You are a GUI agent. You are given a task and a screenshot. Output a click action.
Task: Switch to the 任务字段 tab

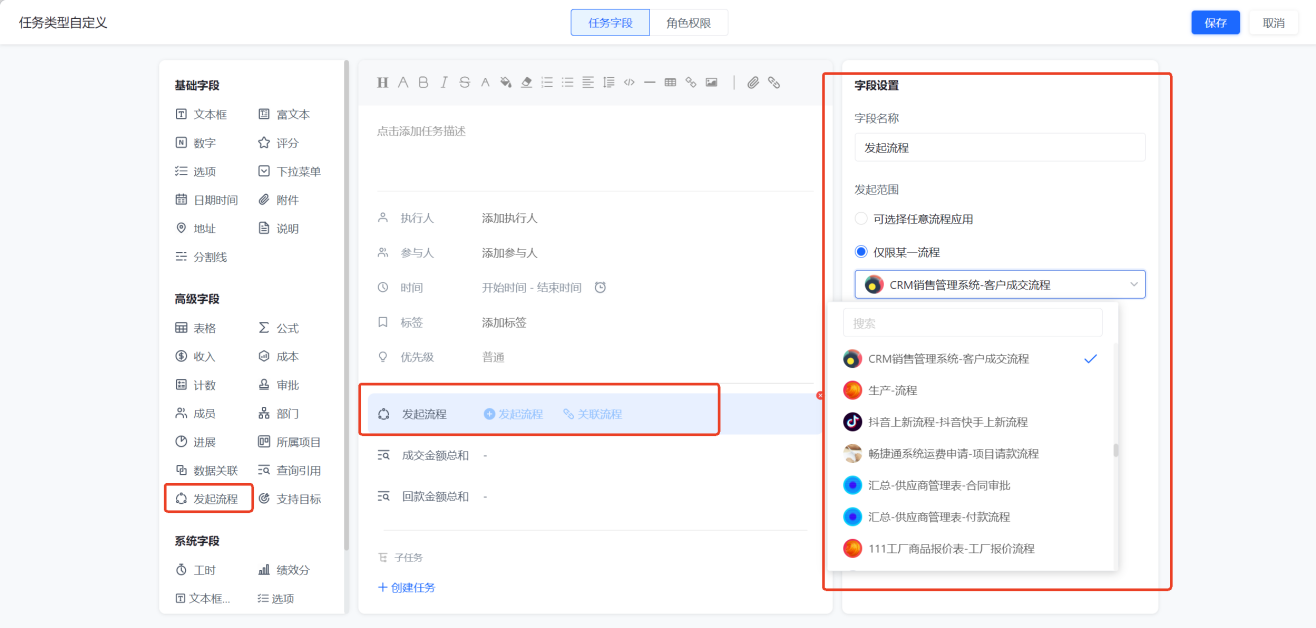pyautogui.click(x=610, y=23)
